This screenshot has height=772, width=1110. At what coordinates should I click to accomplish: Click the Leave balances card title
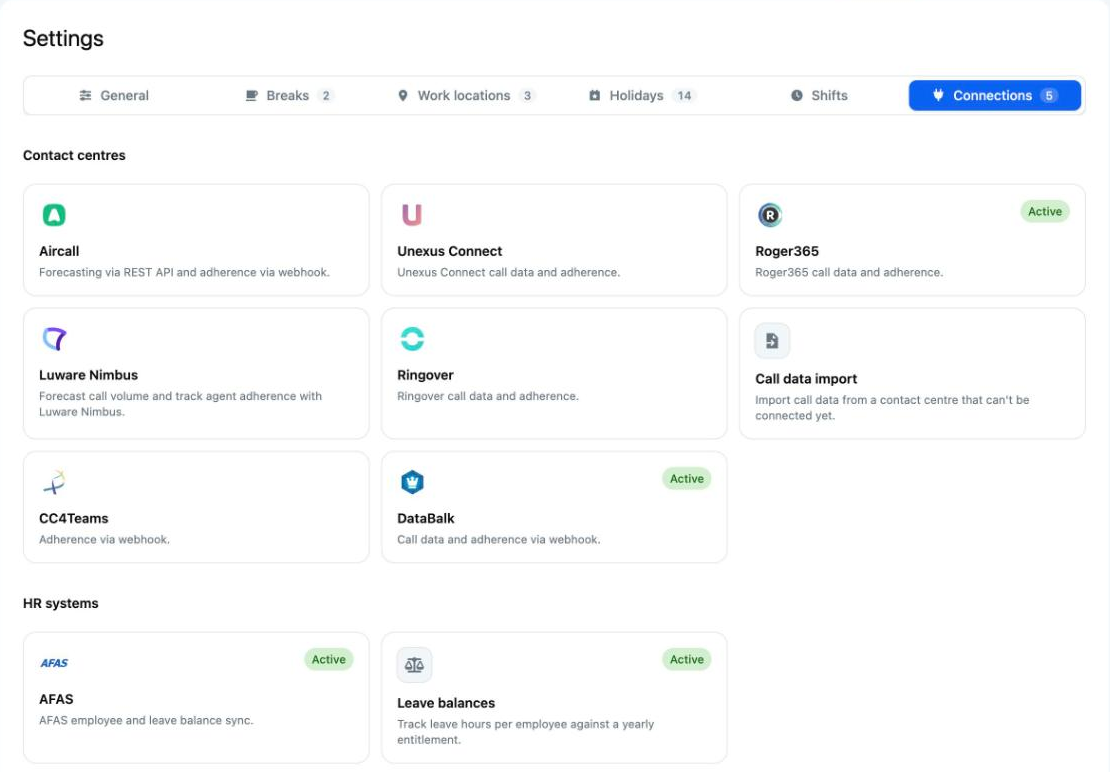446,703
